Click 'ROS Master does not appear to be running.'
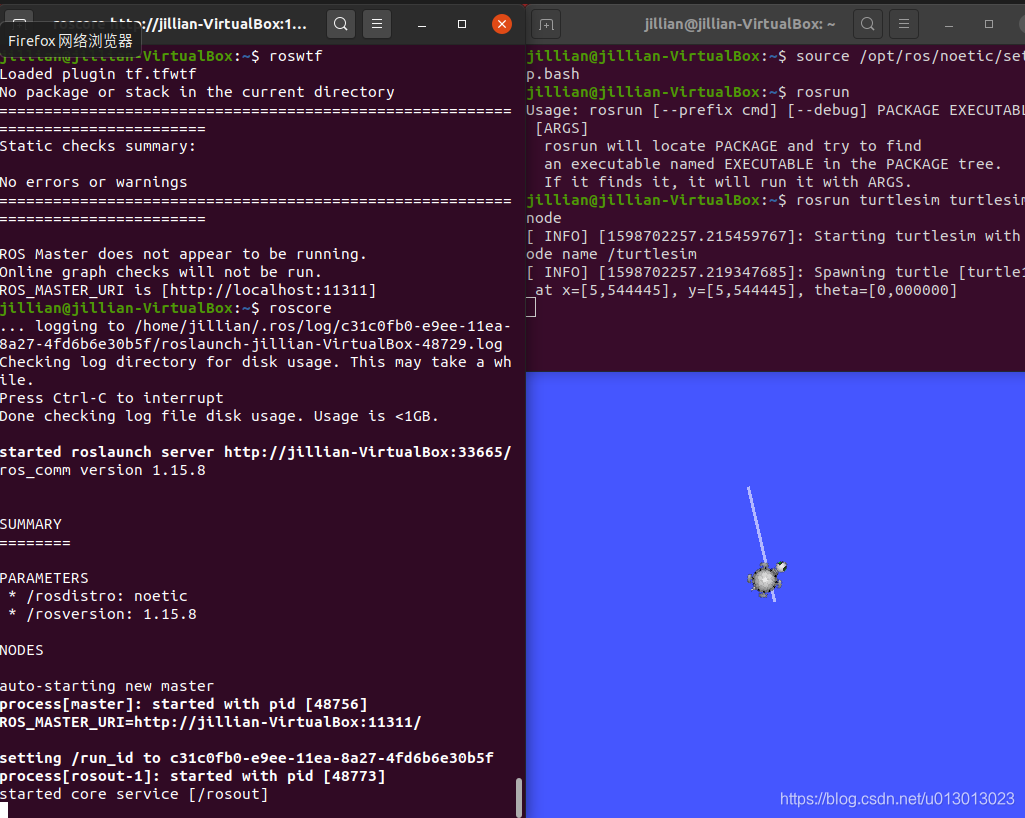This screenshot has width=1025, height=818. coord(183,254)
